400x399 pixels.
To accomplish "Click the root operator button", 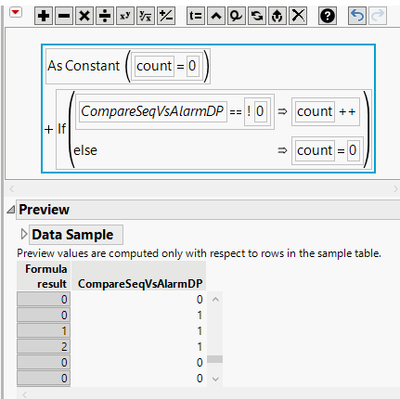I will point(146,16).
